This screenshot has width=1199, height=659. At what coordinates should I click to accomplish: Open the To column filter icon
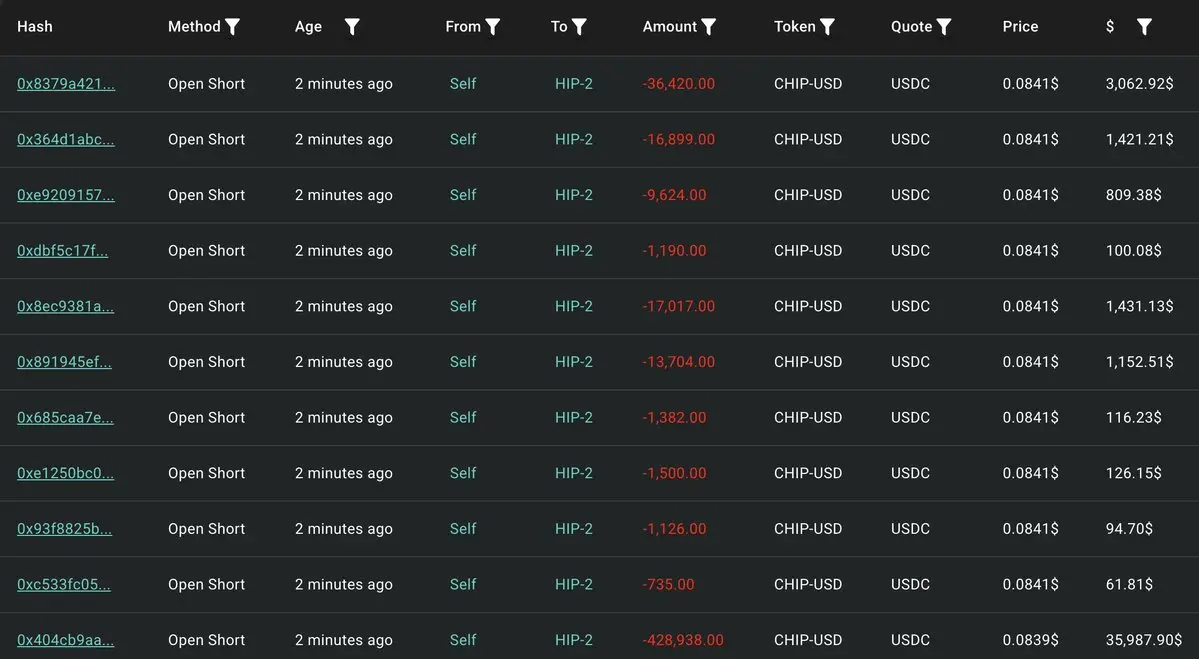(580, 27)
